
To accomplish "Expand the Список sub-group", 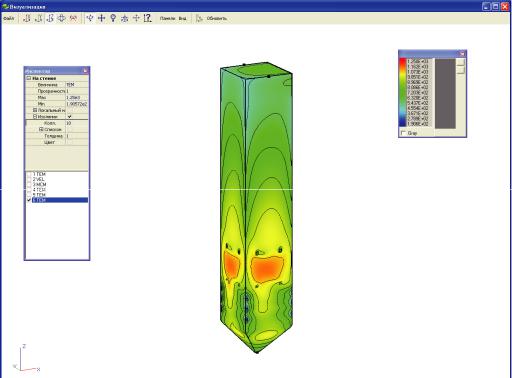I will coord(41,129).
